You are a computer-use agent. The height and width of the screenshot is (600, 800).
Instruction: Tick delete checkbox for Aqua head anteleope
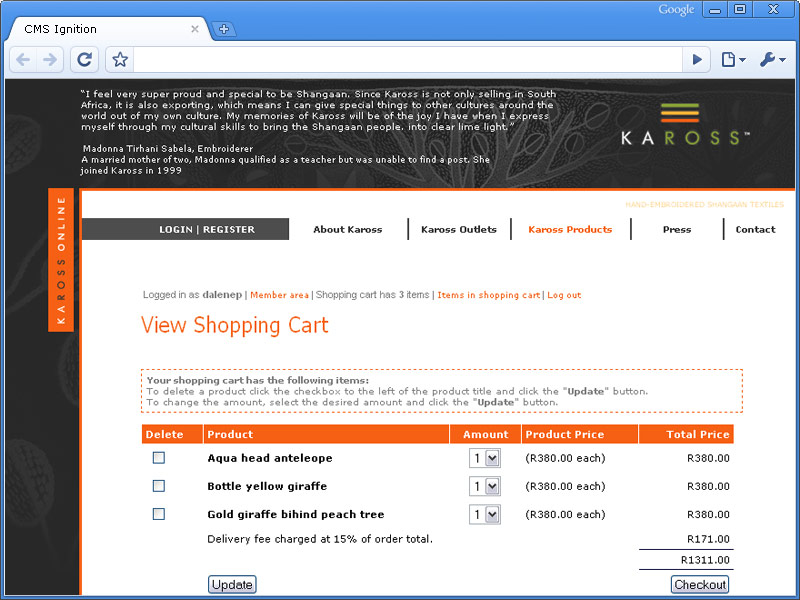pyautogui.click(x=159, y=458)
